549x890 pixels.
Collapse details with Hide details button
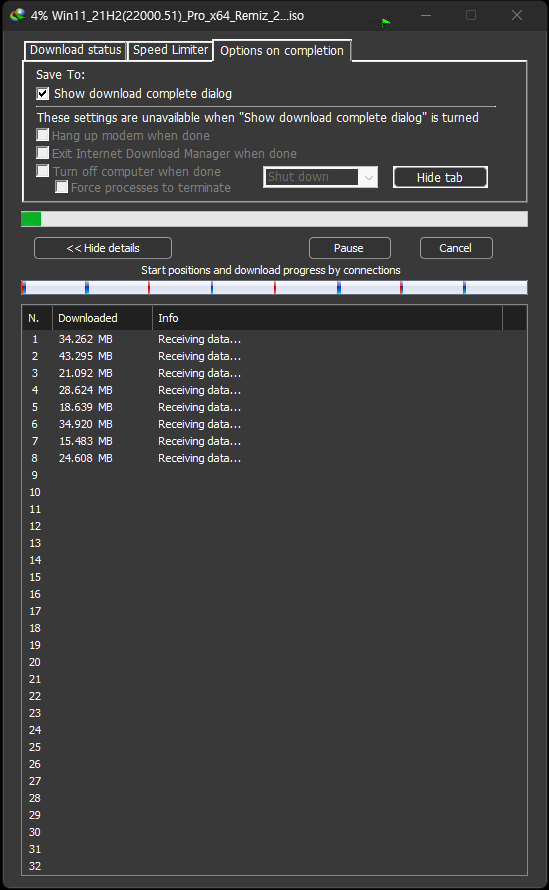point(103,248)
